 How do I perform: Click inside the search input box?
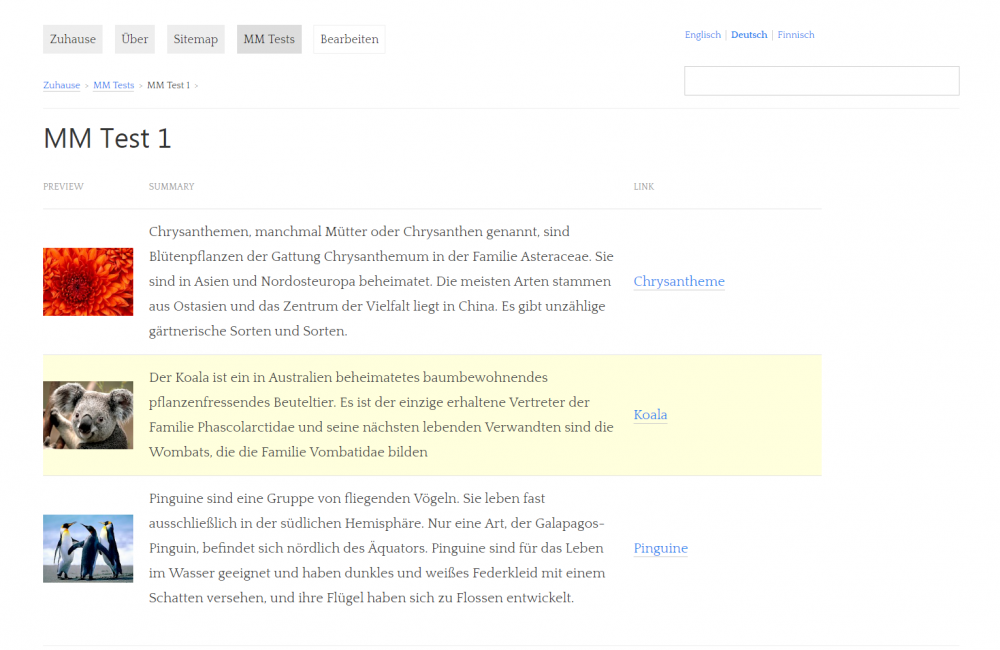820,81
